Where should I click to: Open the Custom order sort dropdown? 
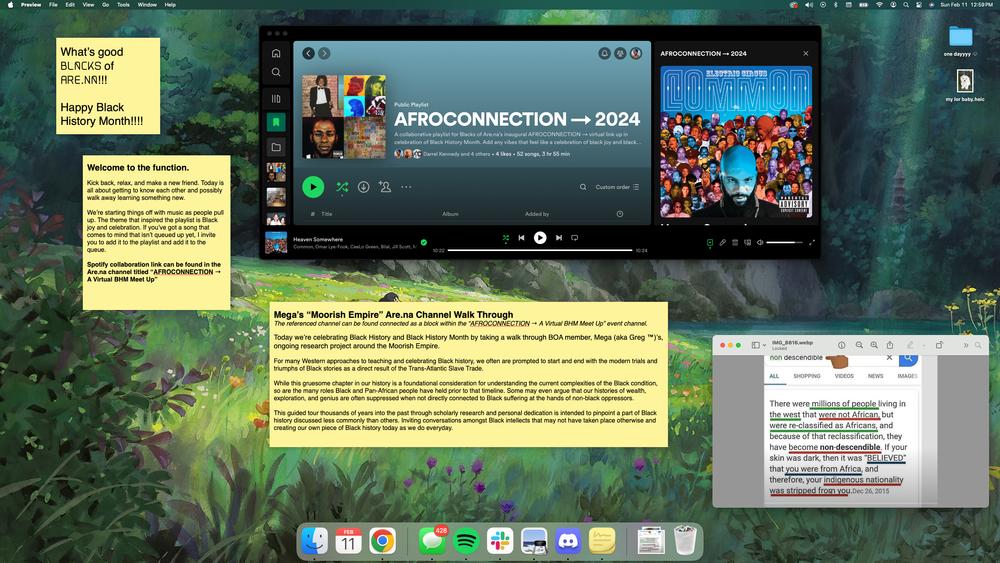[x=617, y=187]
